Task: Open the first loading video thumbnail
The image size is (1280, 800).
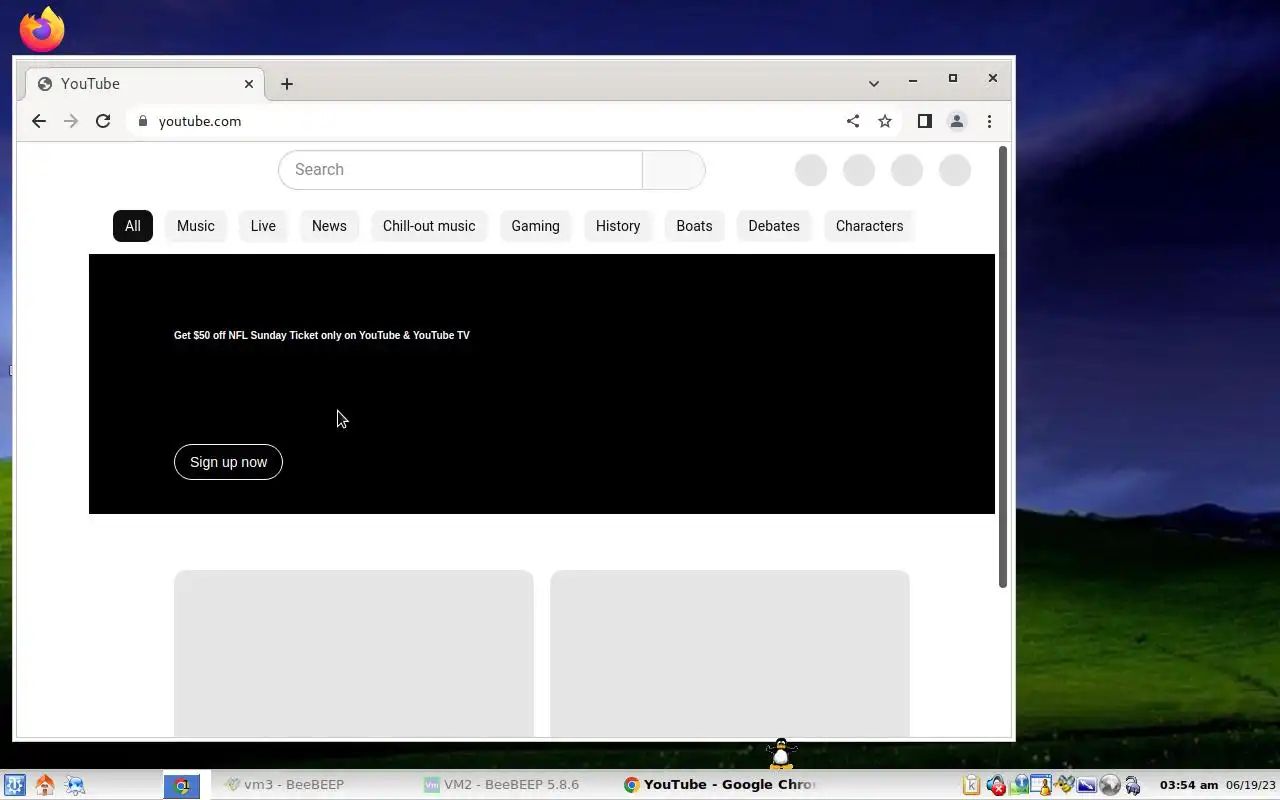Action: click(354, 653)
